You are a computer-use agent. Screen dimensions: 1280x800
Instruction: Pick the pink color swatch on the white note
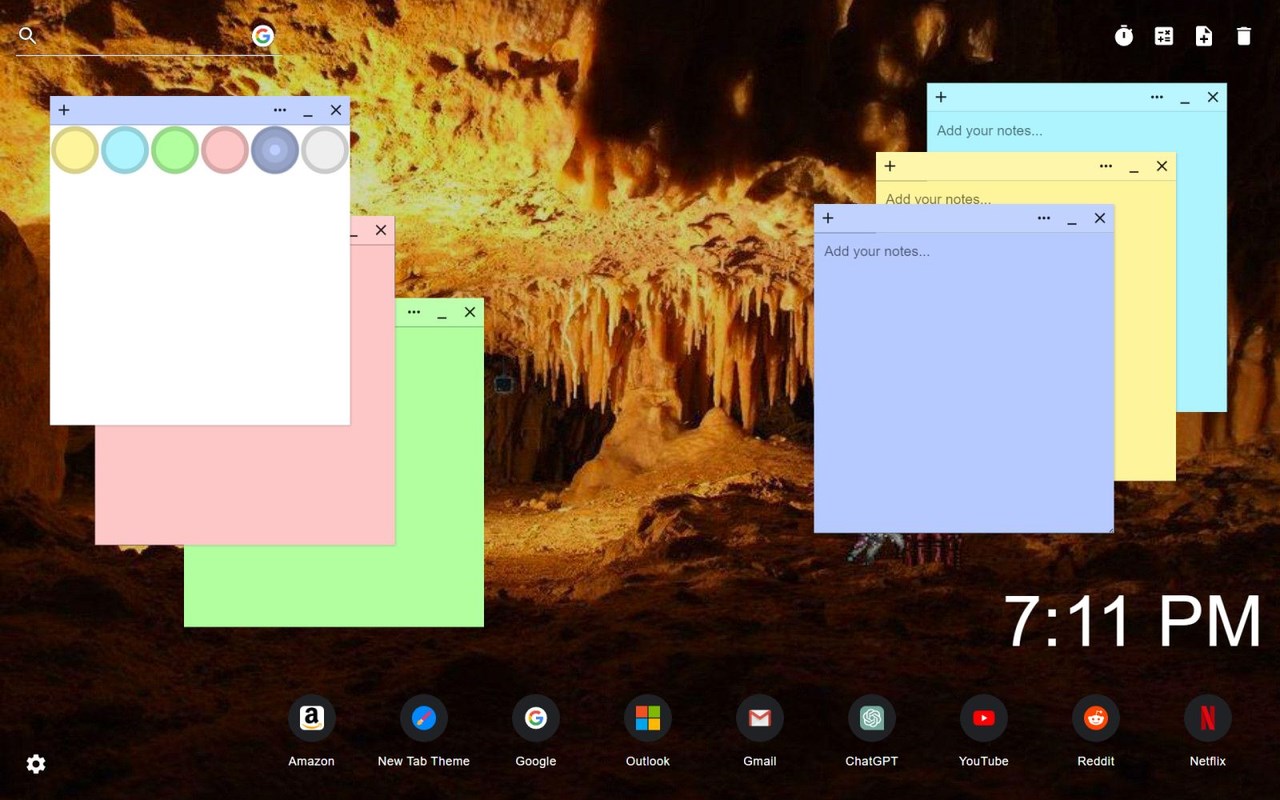[x=225, y=150]
